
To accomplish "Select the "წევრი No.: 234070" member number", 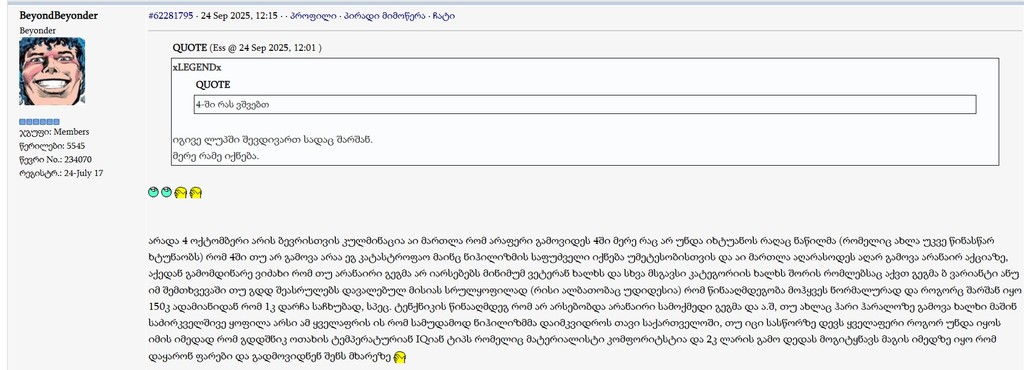I will 56,159.
